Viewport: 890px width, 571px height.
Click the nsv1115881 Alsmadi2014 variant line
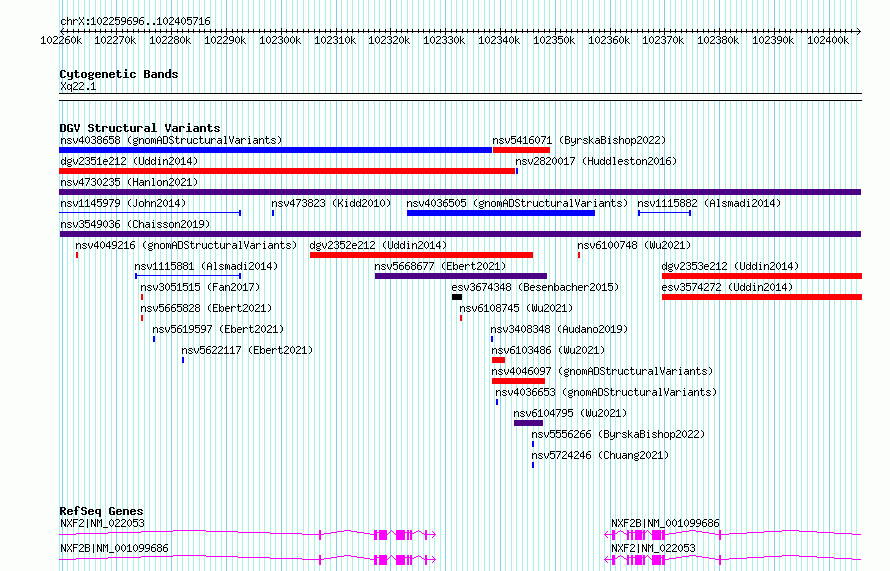(188, 276)
